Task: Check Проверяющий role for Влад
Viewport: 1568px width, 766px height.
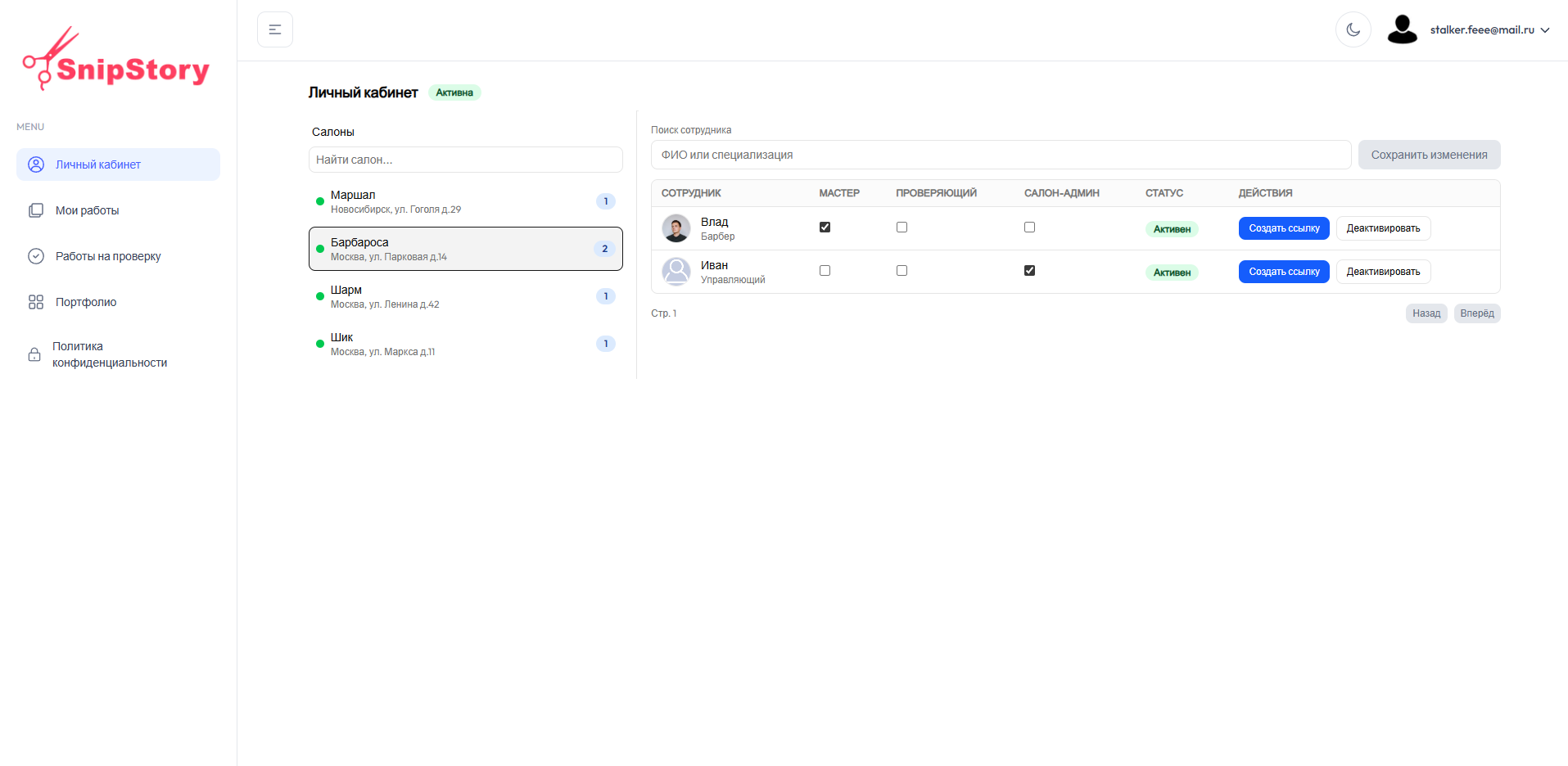Action: pos(901,228)
